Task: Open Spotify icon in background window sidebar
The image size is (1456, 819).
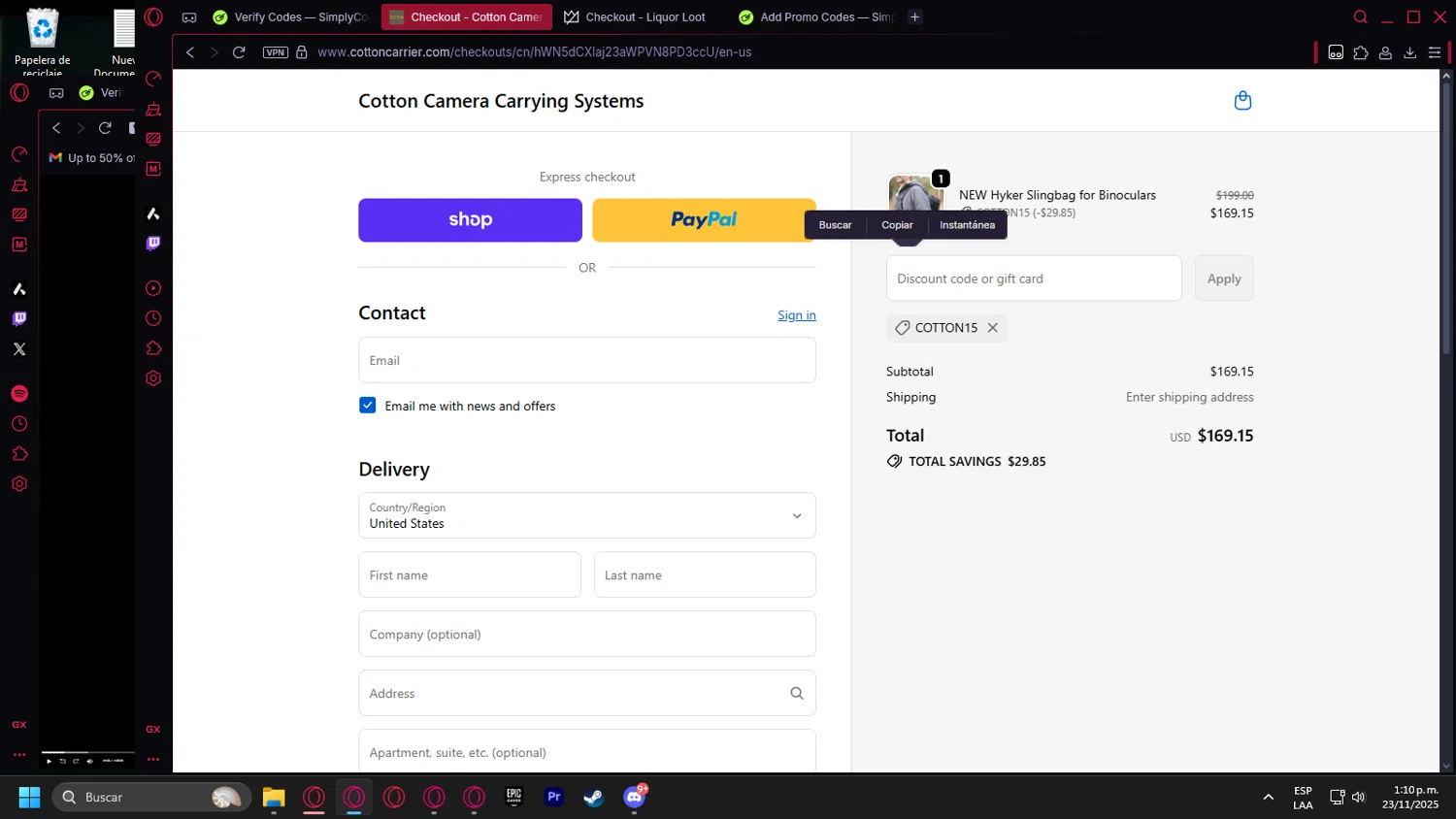Action: click(x=19, y=394)
